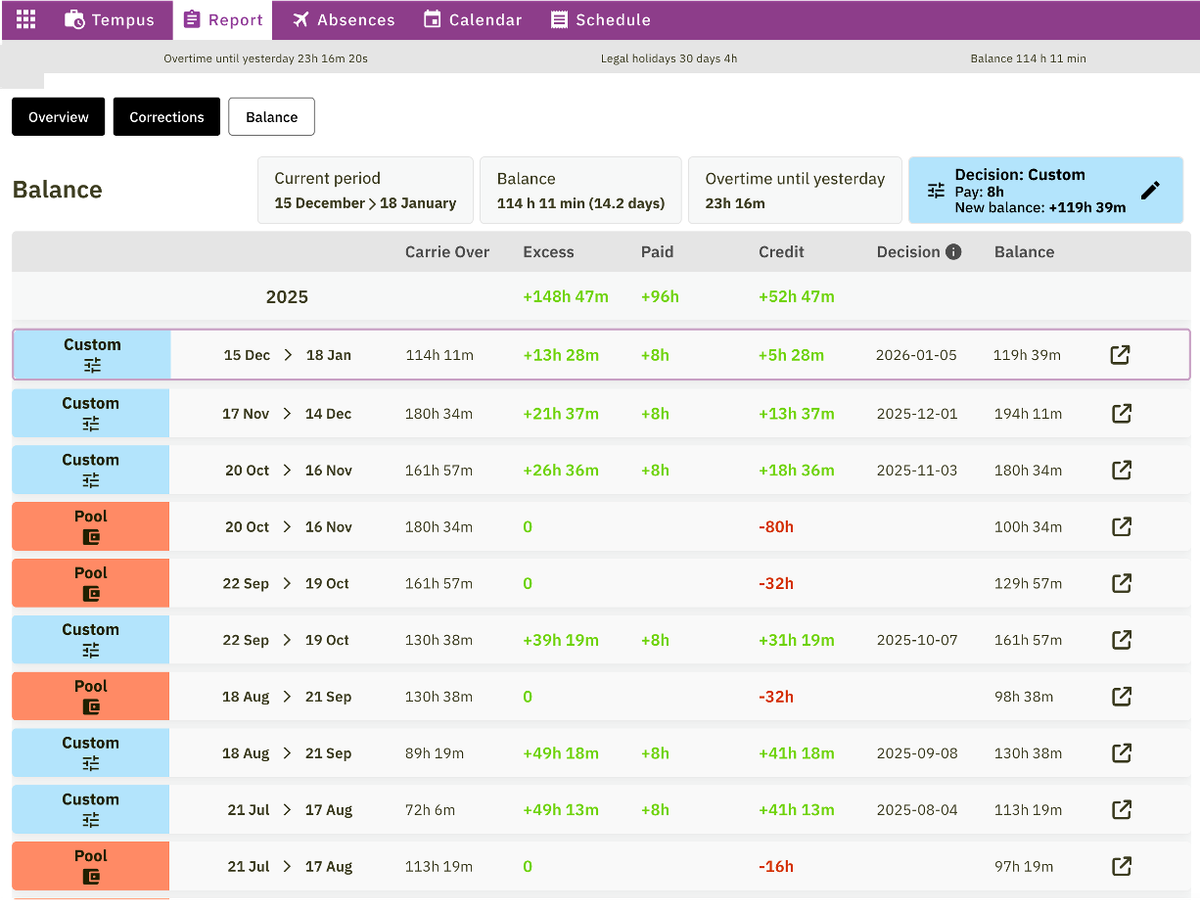Open Pool 21 Jul – 17 Aug details
The width and height of the screenshot is (1200, 900).
[1122, 866]
